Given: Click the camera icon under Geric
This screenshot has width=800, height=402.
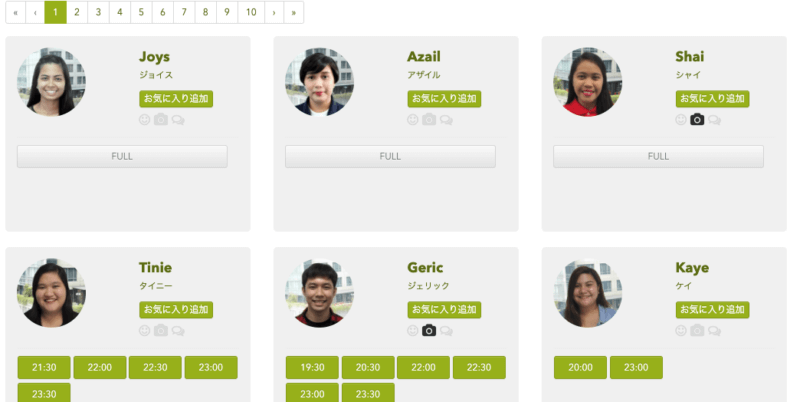Looking at the screenshot, I should point(429,331).
